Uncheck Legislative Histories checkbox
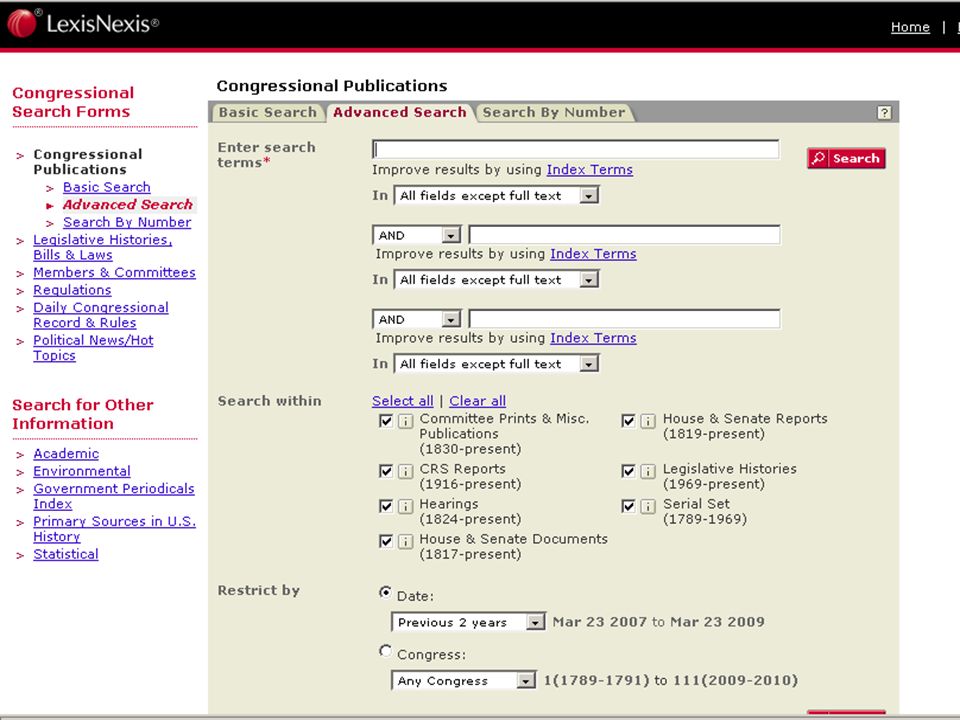960x720 pixels. click(x=628, y=471)
